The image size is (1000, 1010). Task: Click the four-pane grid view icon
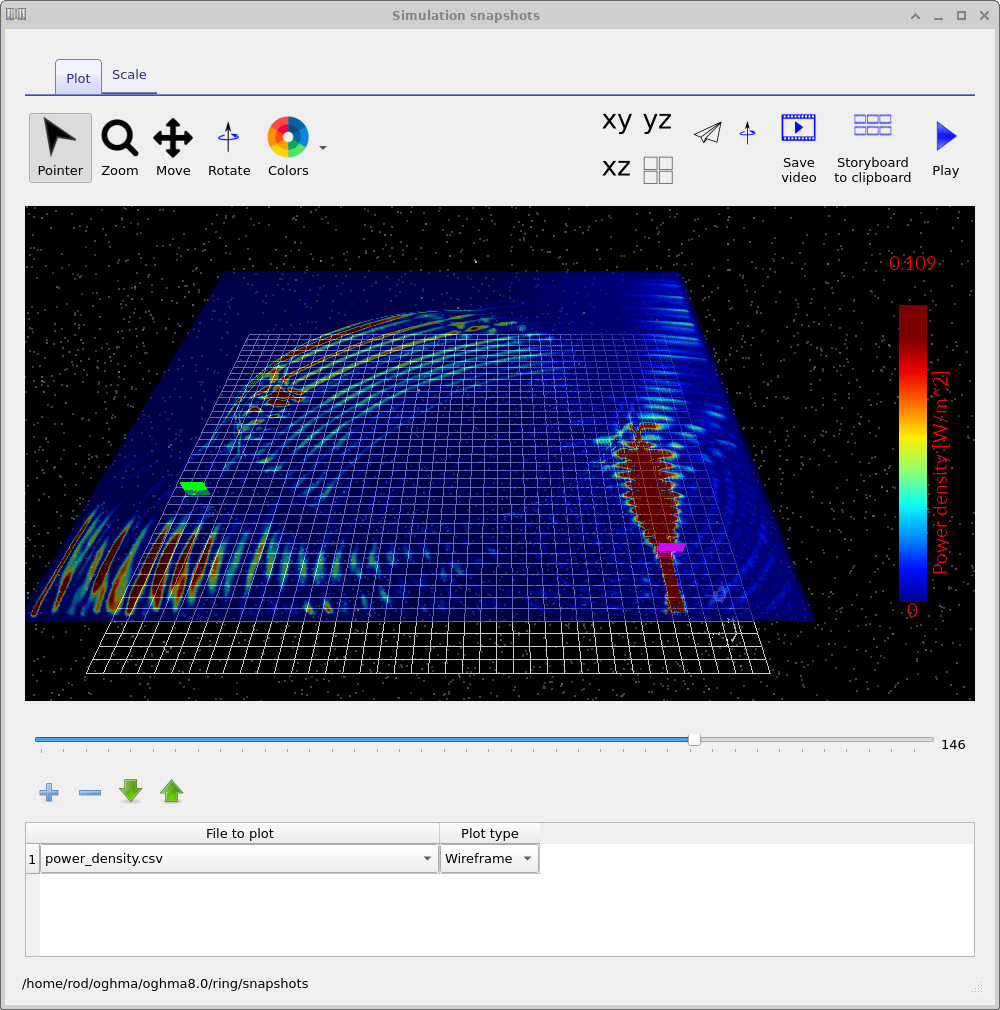(658, 170)
